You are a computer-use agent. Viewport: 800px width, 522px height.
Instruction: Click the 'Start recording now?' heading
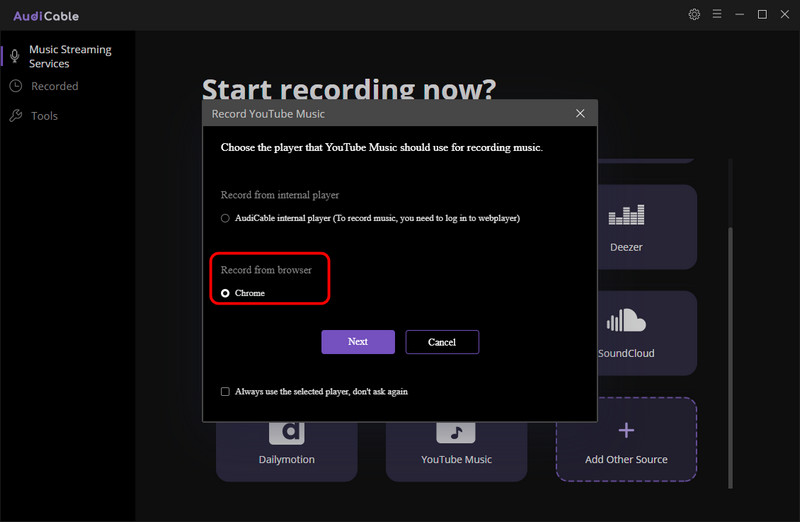(349, 89)
